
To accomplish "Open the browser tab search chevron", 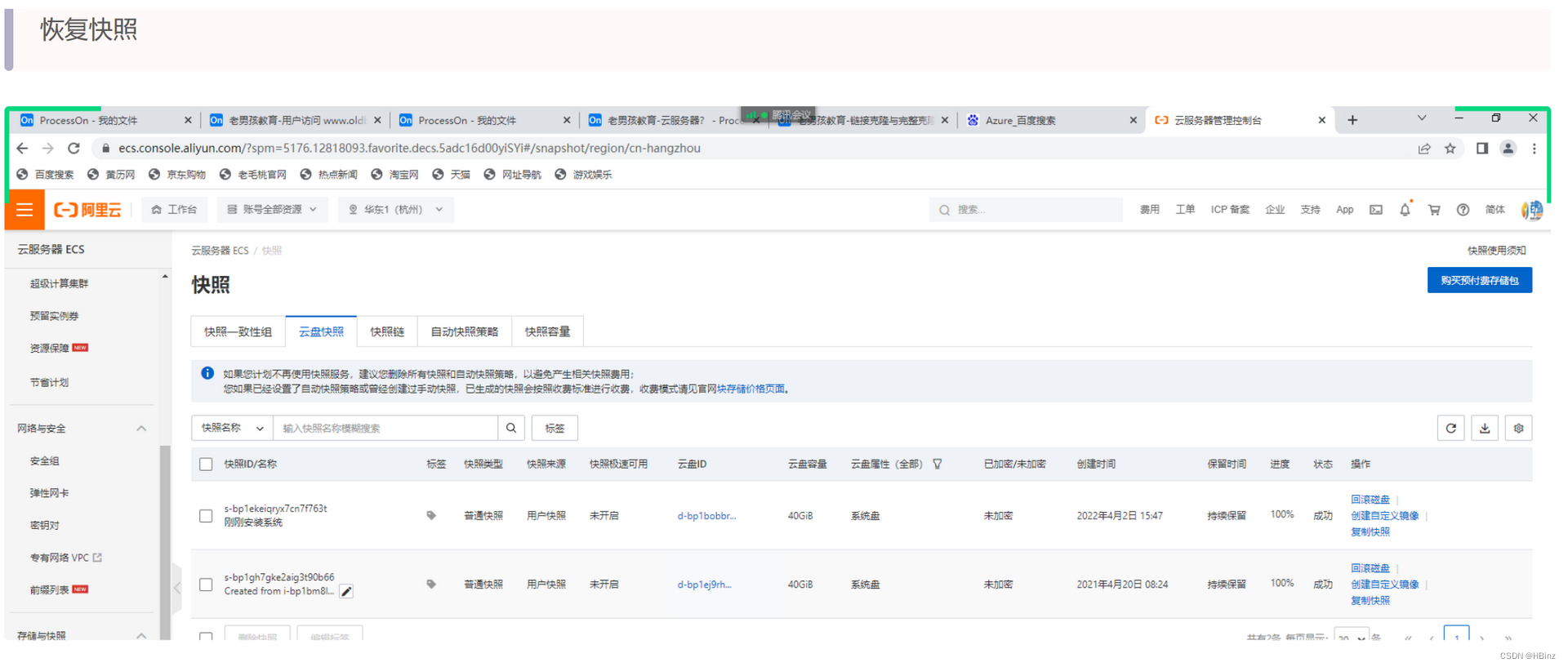I will coord(1422,118).
